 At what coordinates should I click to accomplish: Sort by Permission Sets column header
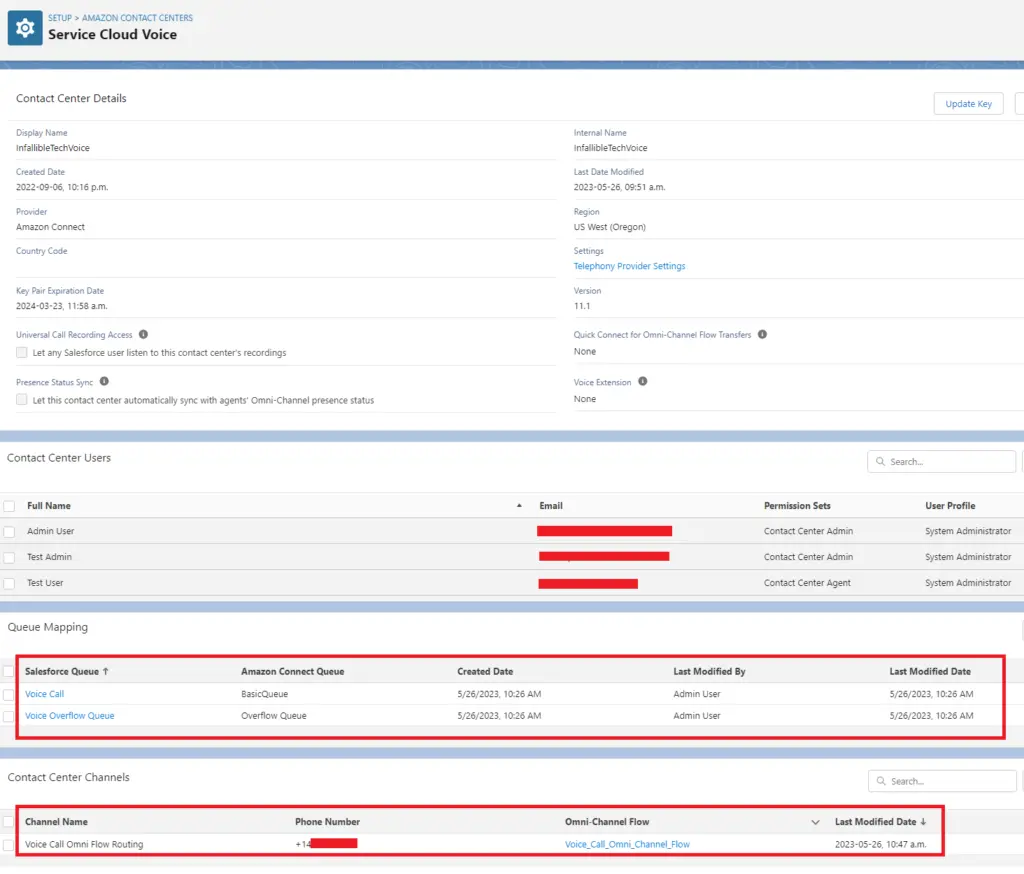[797, 506]
